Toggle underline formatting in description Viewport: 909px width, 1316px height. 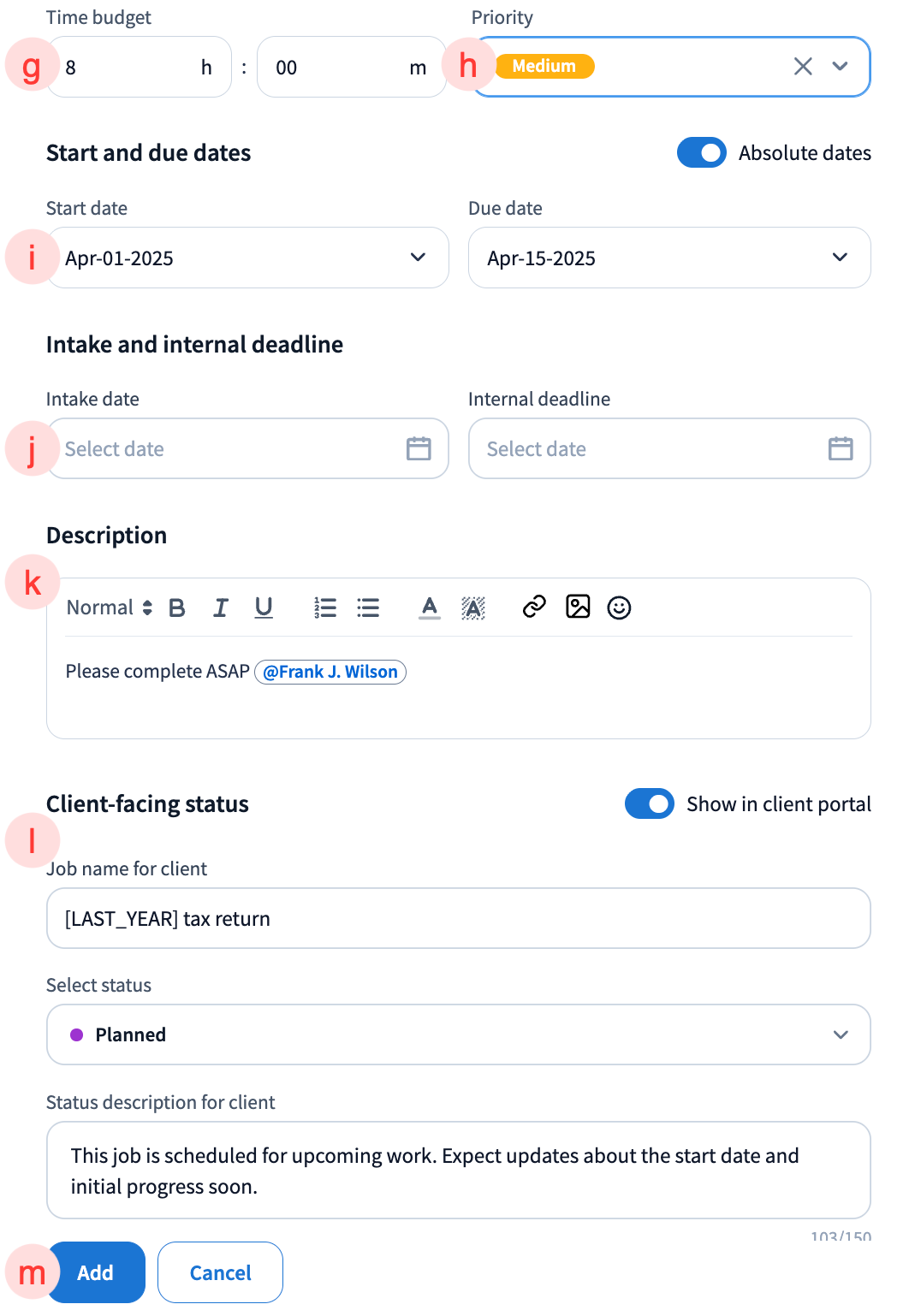click(264, 608)
